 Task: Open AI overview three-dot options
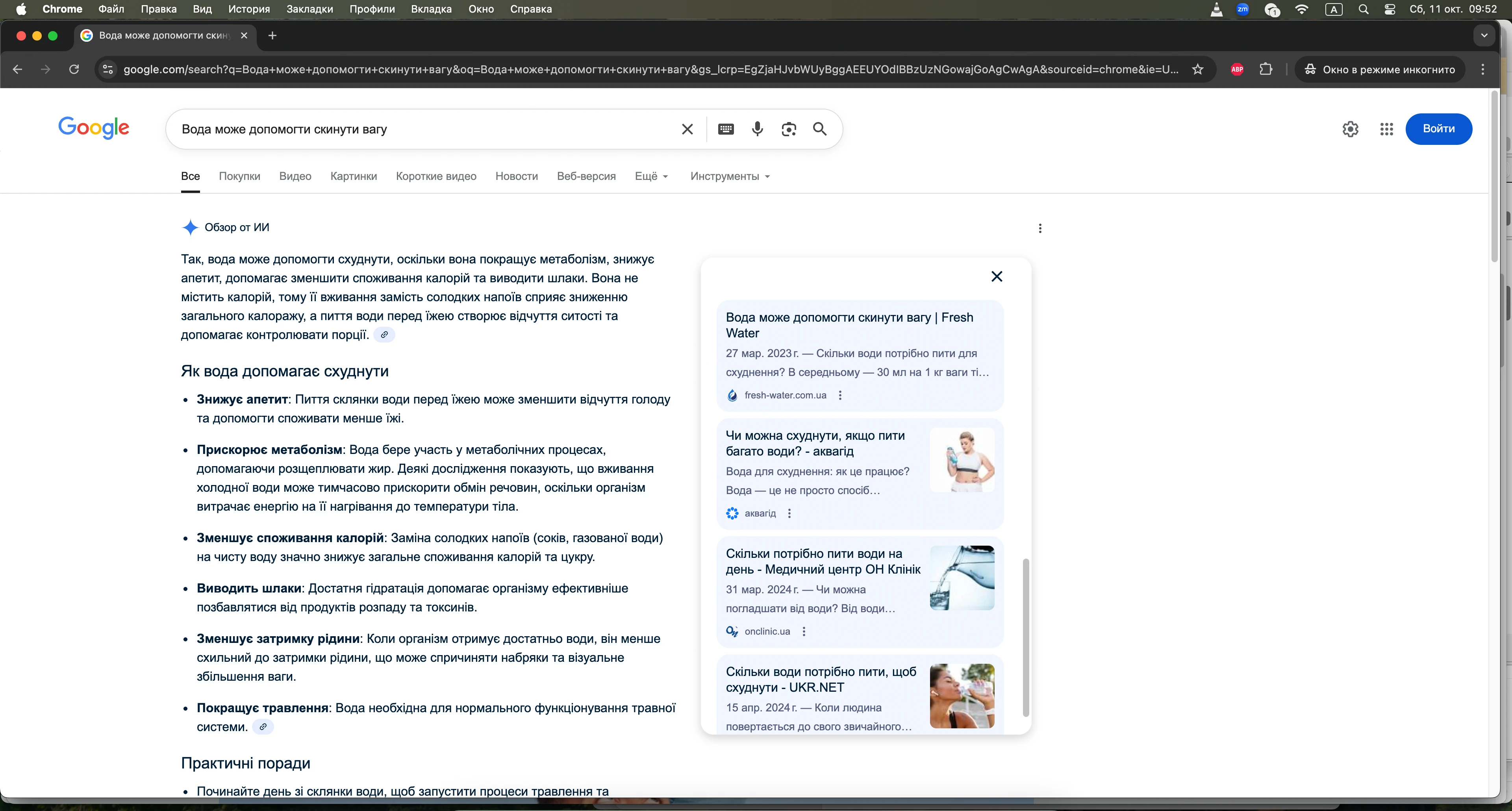[x=1039, y=228]
